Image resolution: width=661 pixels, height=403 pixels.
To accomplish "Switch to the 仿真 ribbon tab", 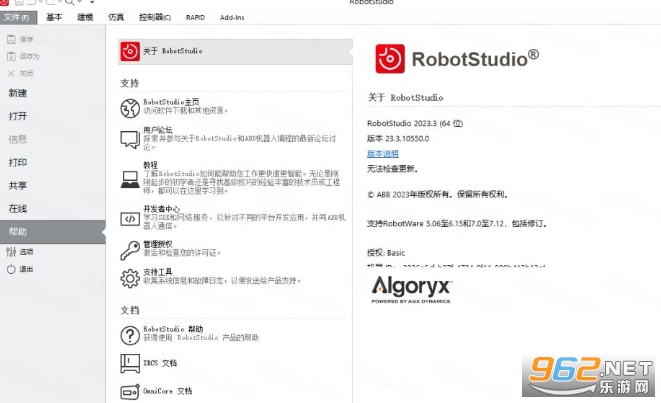I will [x=116, y=17].
